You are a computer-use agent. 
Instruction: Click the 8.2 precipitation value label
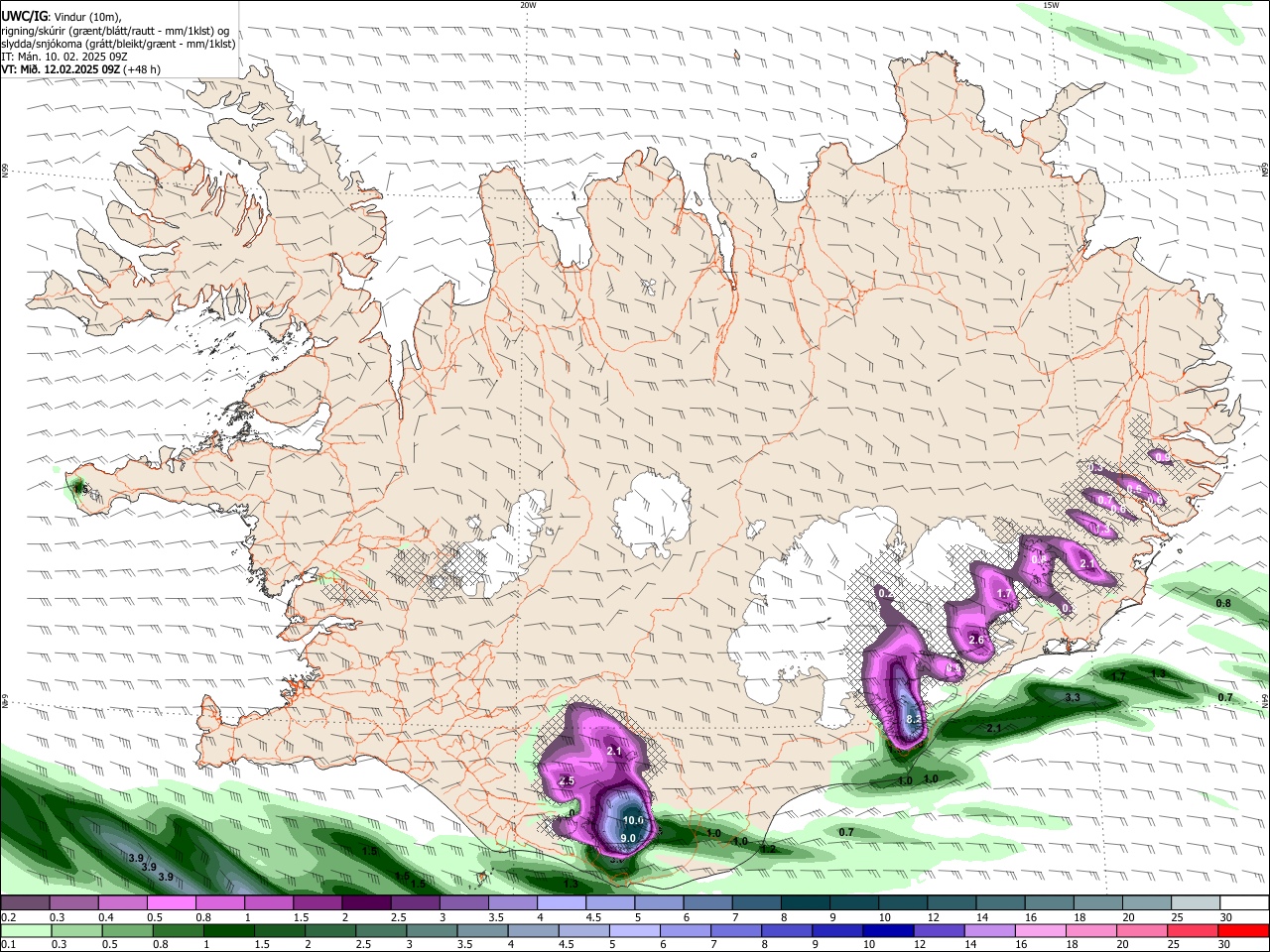(x=915, y=719)
